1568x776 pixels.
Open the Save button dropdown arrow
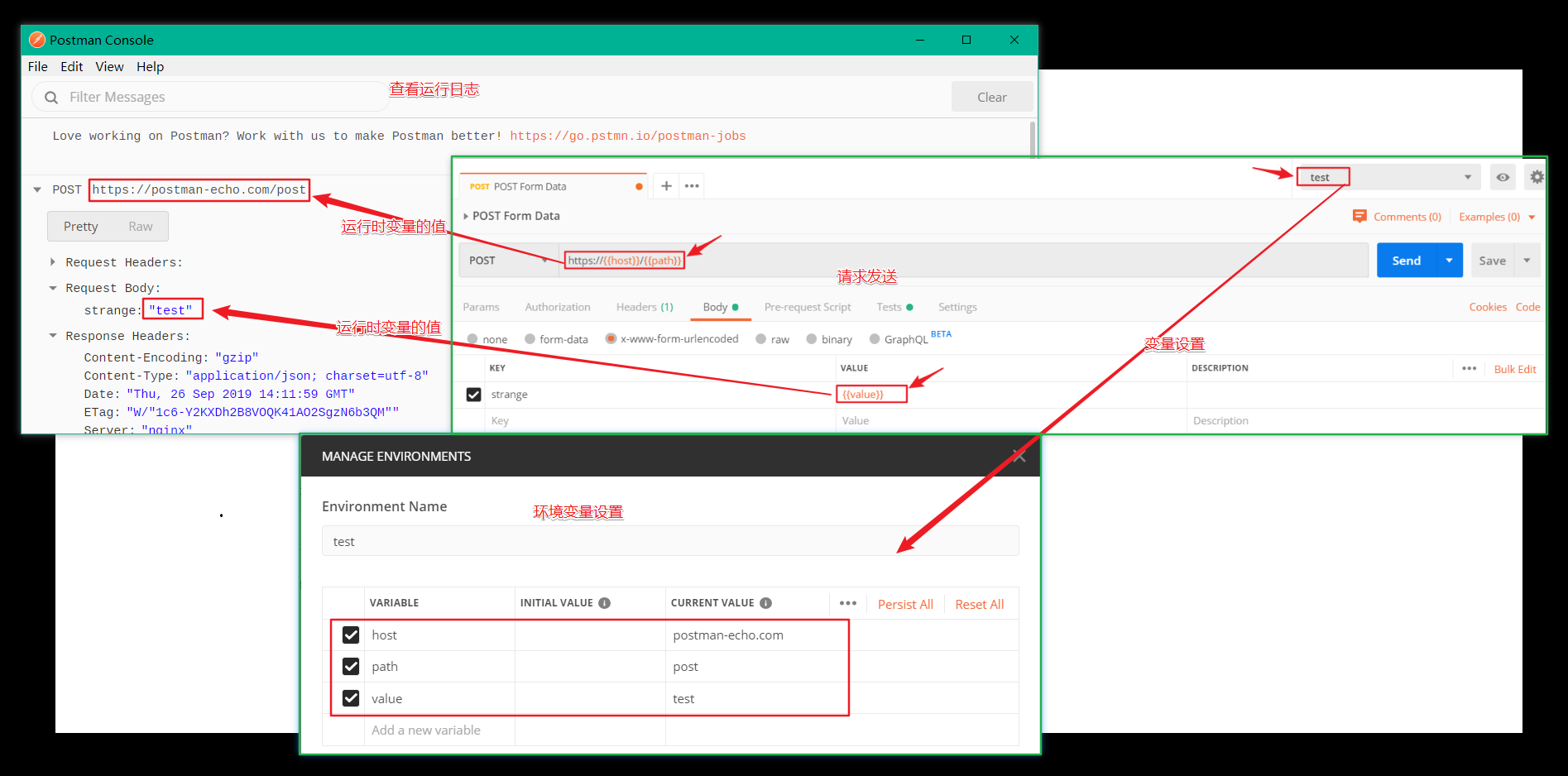coord(1527,261)
